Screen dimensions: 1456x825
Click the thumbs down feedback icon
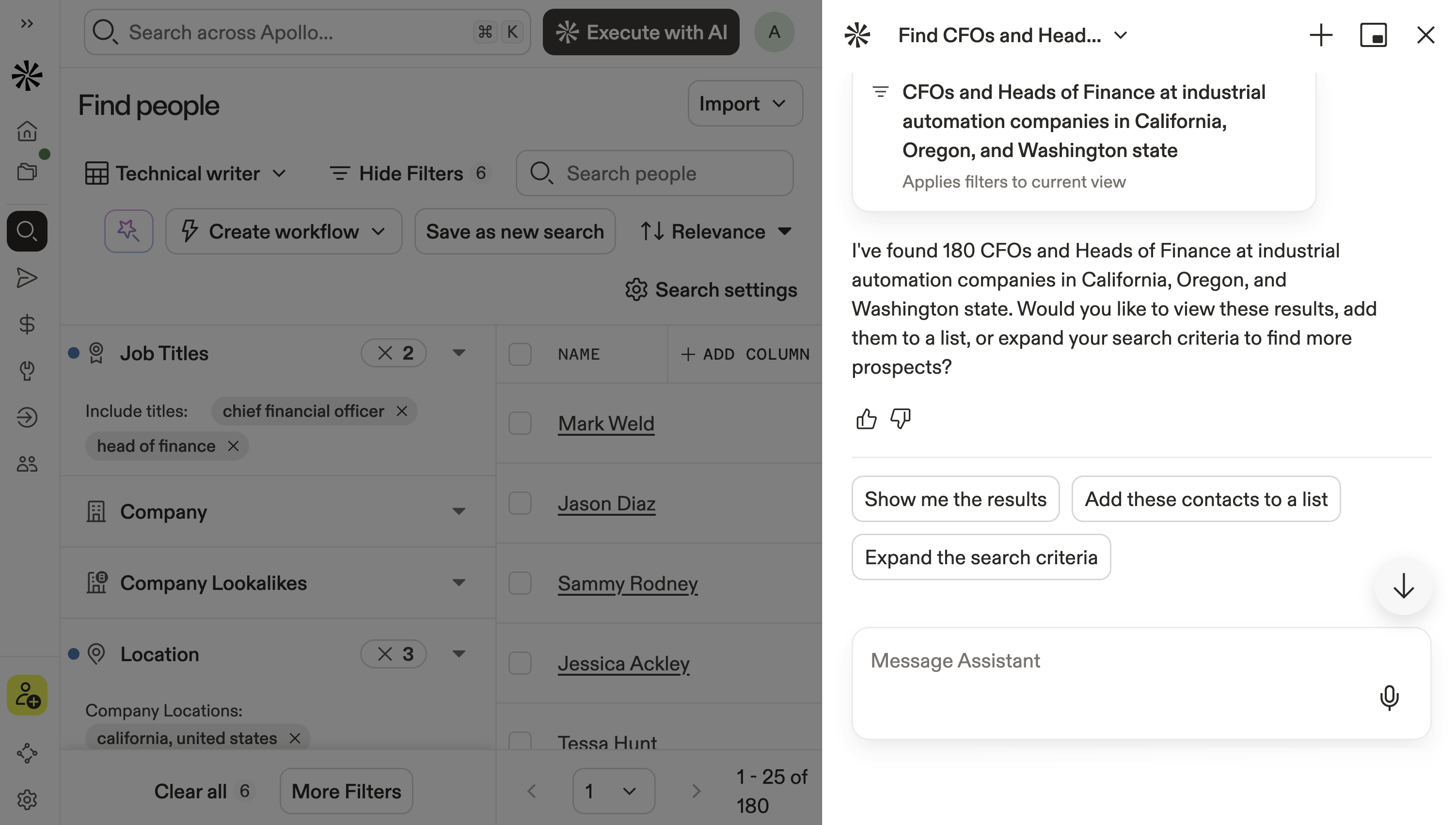[900, 419]
